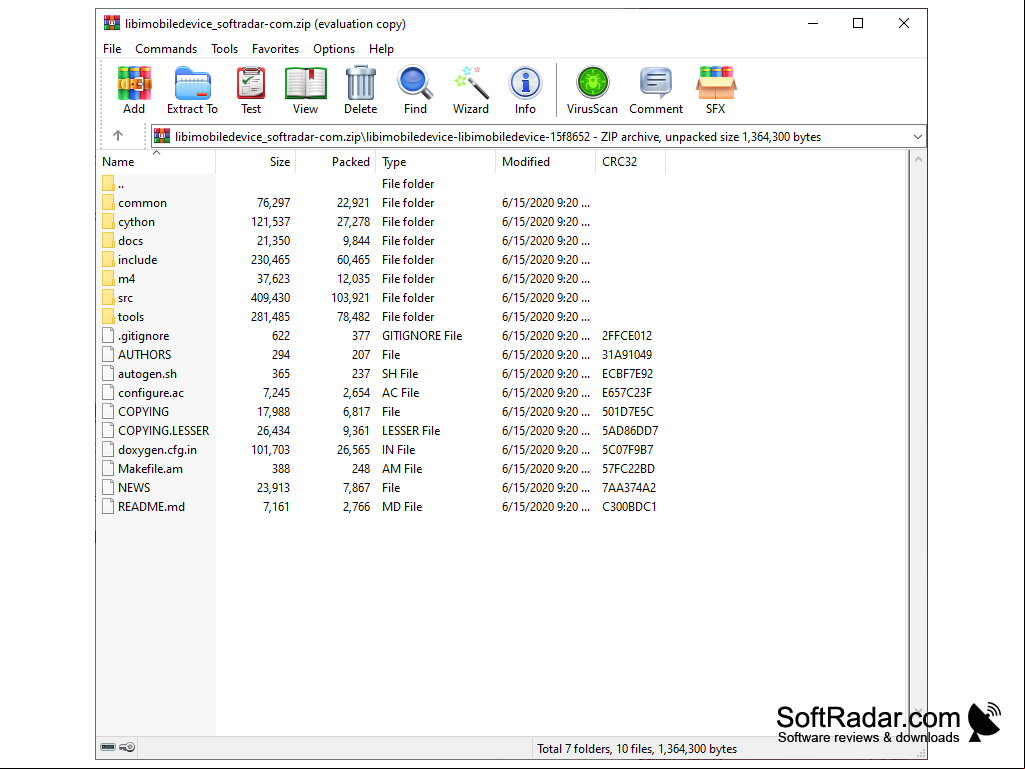Click CRC32 value 2FFCE012
This screenshot has width=1025, height=769.
(627, 335)
